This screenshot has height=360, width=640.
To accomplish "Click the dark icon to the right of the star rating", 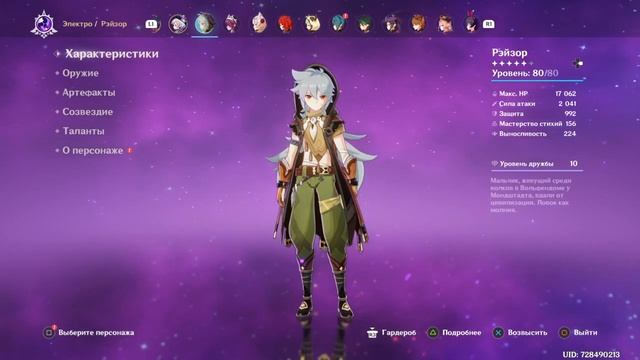I will [578, 63].
